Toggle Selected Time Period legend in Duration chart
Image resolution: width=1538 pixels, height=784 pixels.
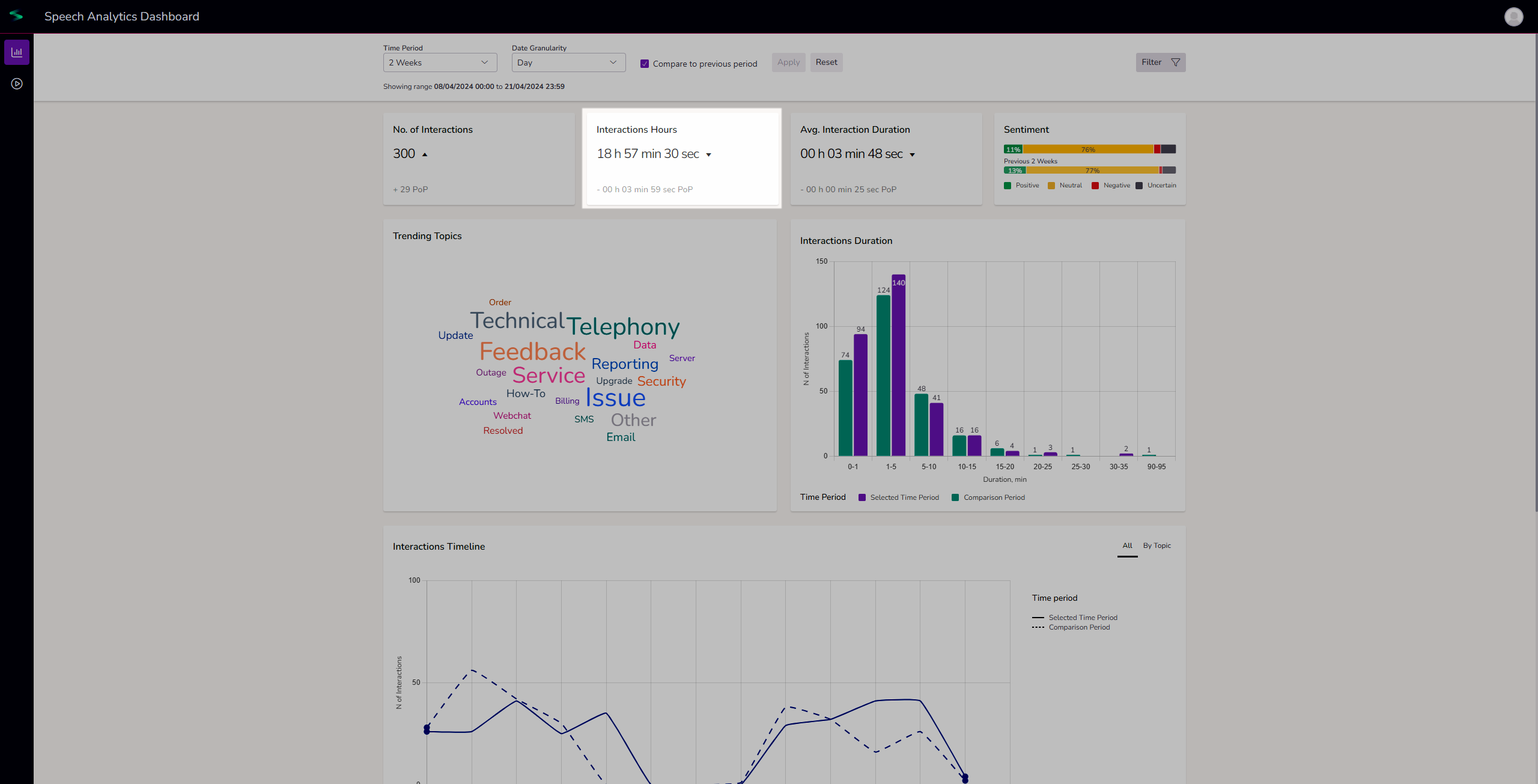tap(899, 497)
